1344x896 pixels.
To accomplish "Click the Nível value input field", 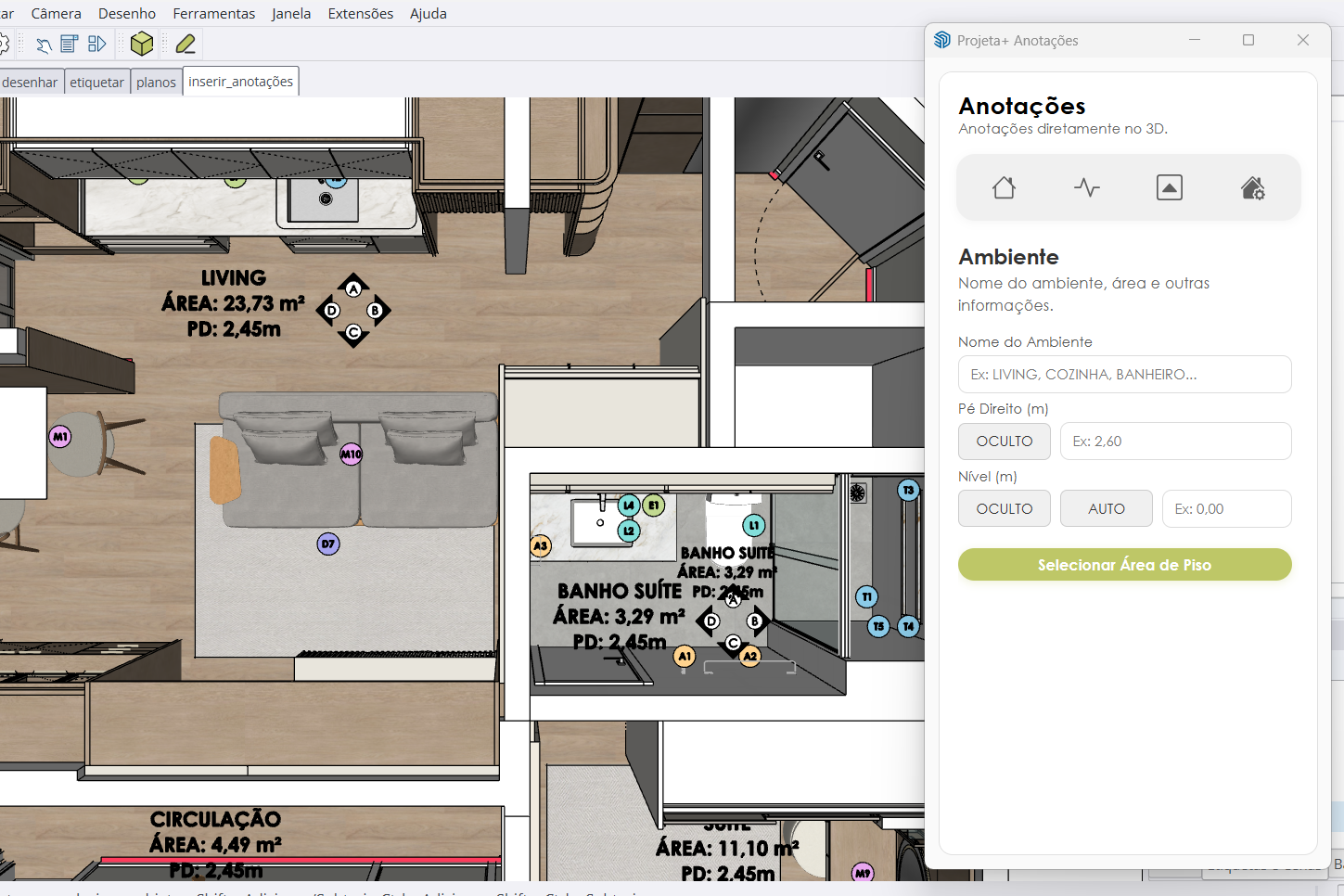I will tap(1226, 509).
